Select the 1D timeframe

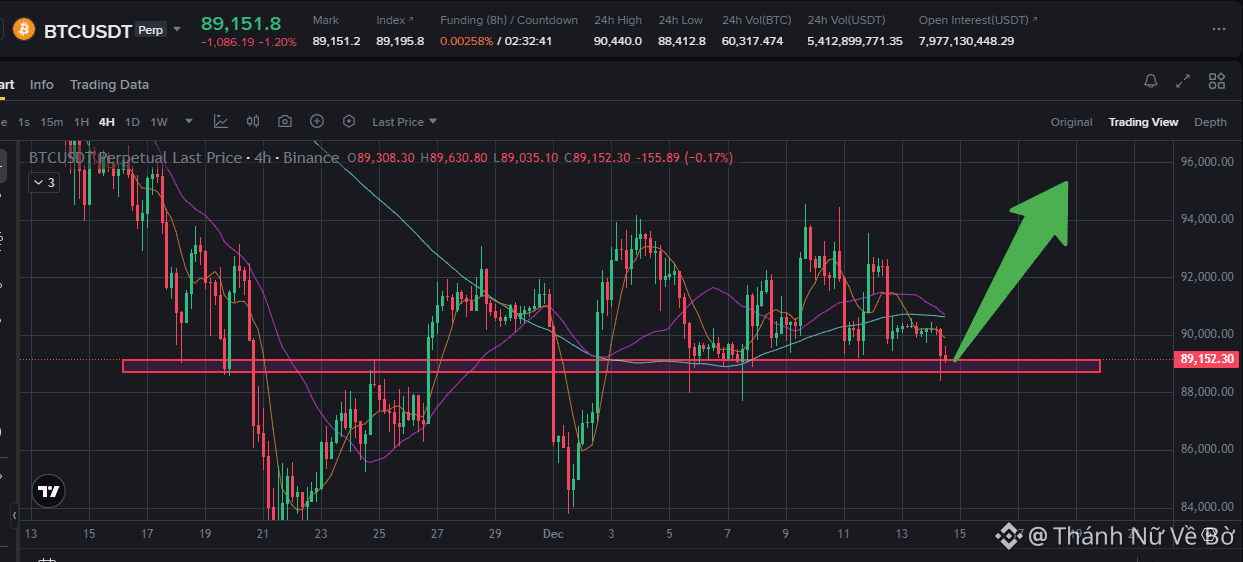132,122
